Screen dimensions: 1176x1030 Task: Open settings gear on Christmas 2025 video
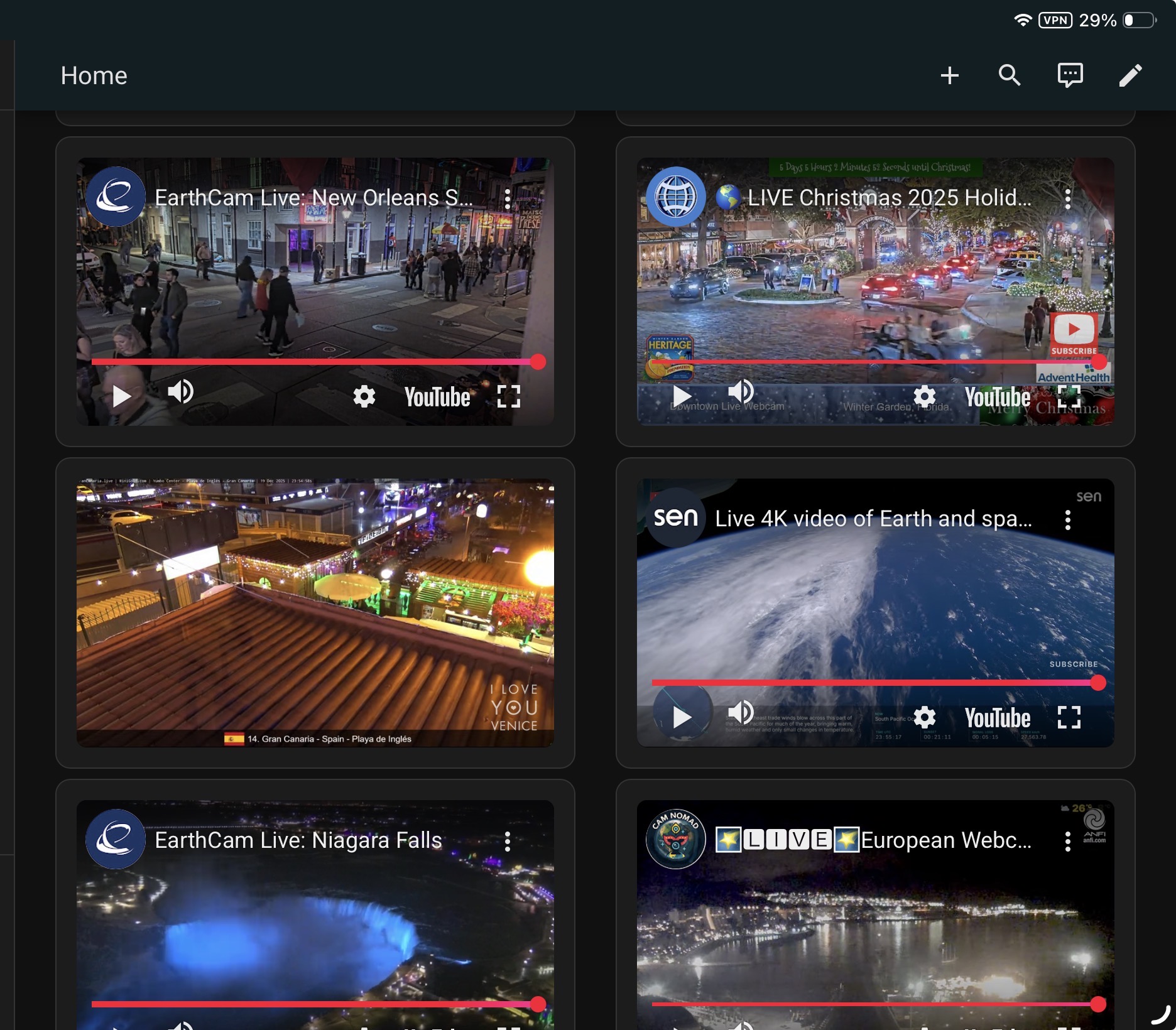(924, 396)
